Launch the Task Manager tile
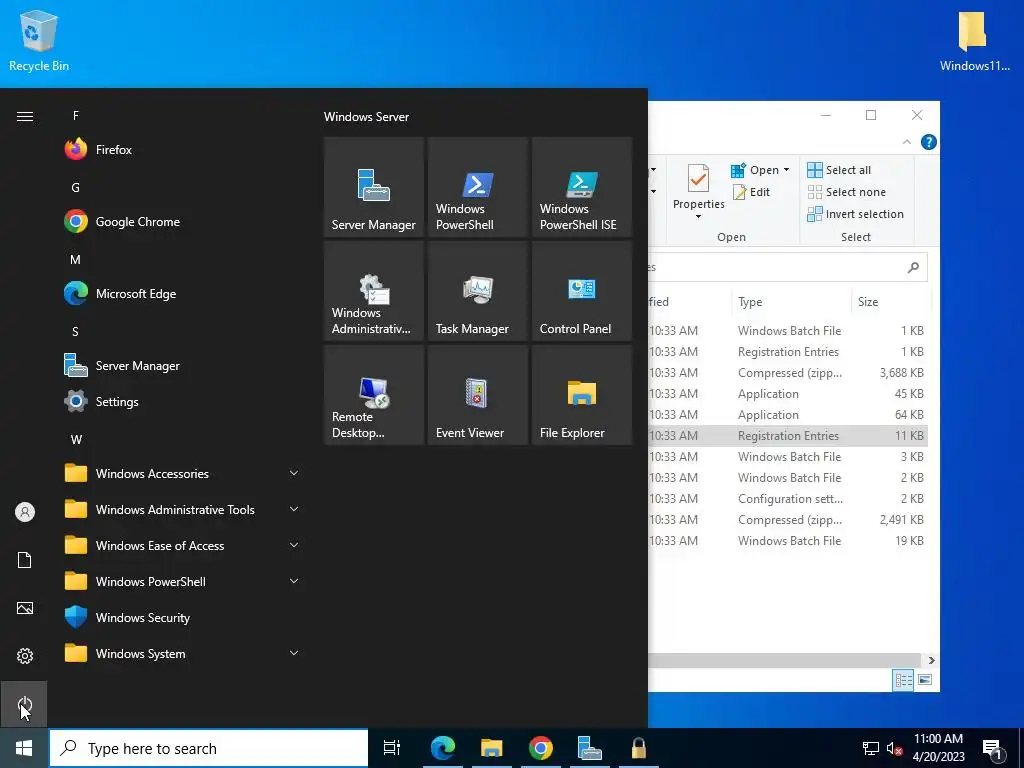Viewport: 1024px width, 768px height. [477, 291]
